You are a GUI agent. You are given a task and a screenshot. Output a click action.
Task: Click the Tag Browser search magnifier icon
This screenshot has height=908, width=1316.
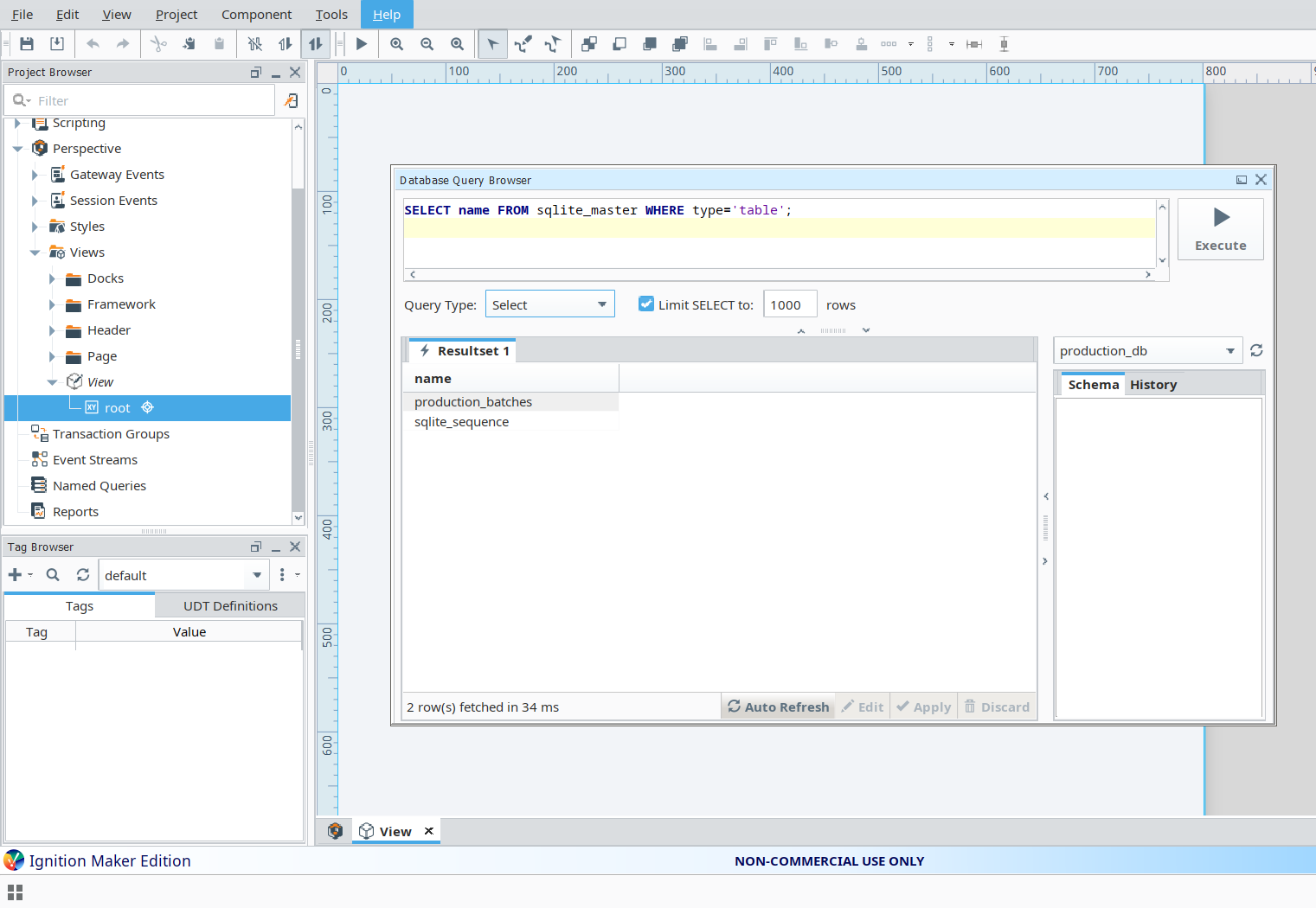click(x=53, y=575)
